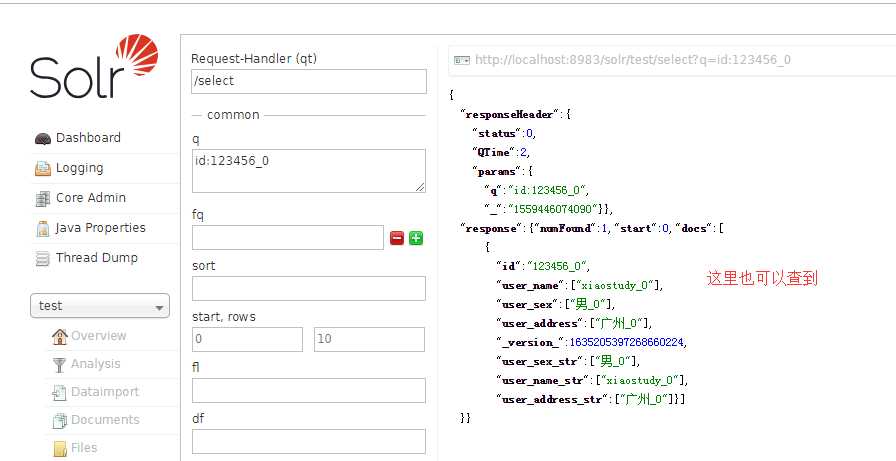Open the Documents page
896x461 pixels.
pos(105,420)
